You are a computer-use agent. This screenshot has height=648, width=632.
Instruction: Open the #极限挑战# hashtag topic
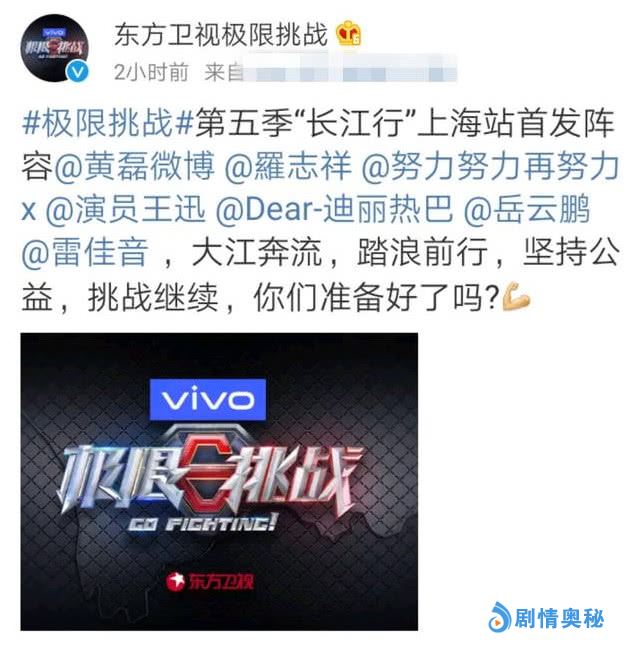(108, 123)
